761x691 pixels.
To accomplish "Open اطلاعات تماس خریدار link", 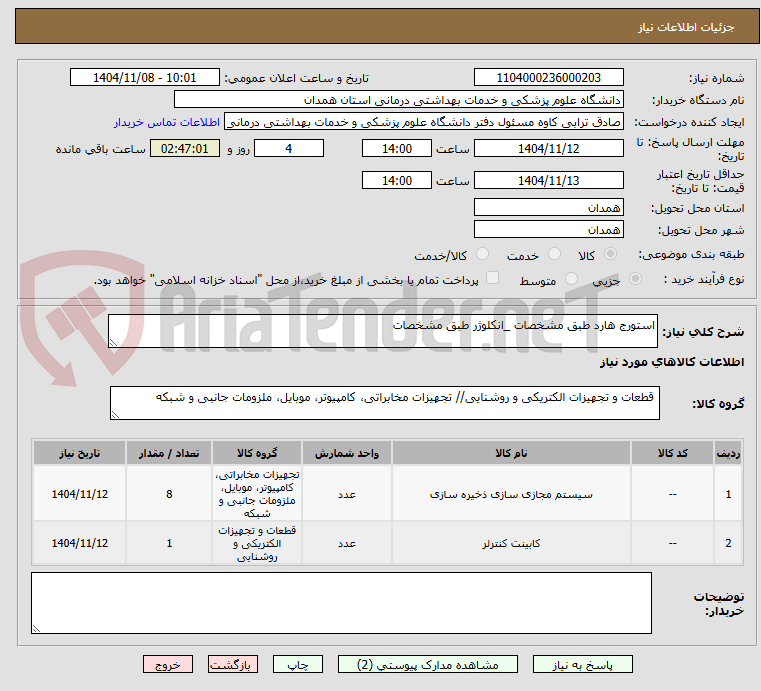I will [166, 122].
